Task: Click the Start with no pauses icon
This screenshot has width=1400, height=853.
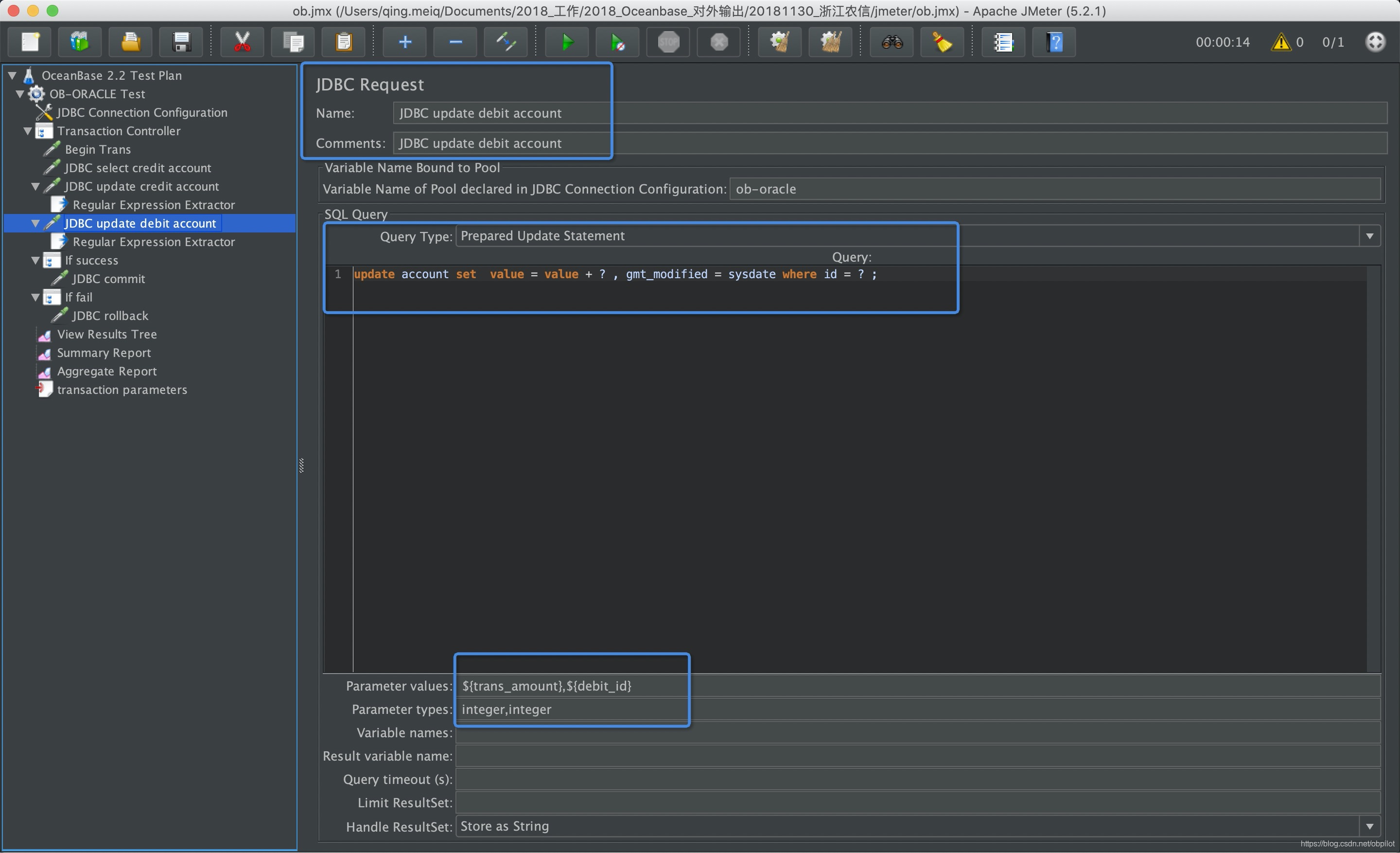Action: click(617, 41)
